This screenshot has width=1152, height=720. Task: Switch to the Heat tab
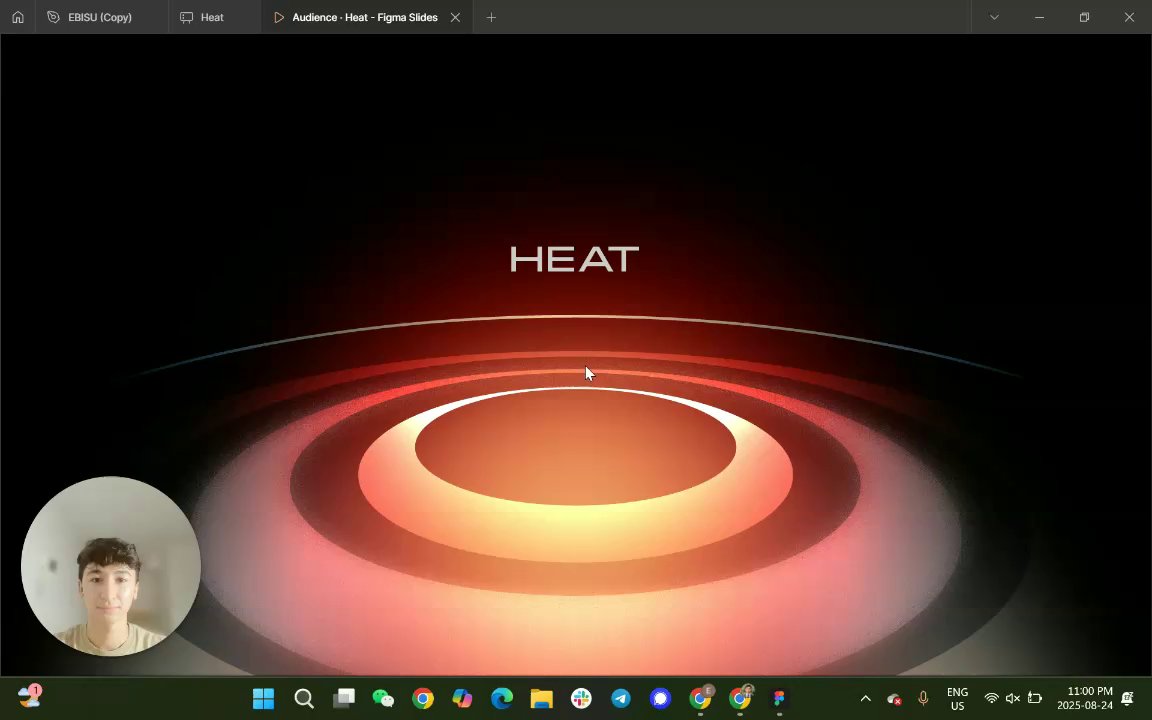coord(214,17)
